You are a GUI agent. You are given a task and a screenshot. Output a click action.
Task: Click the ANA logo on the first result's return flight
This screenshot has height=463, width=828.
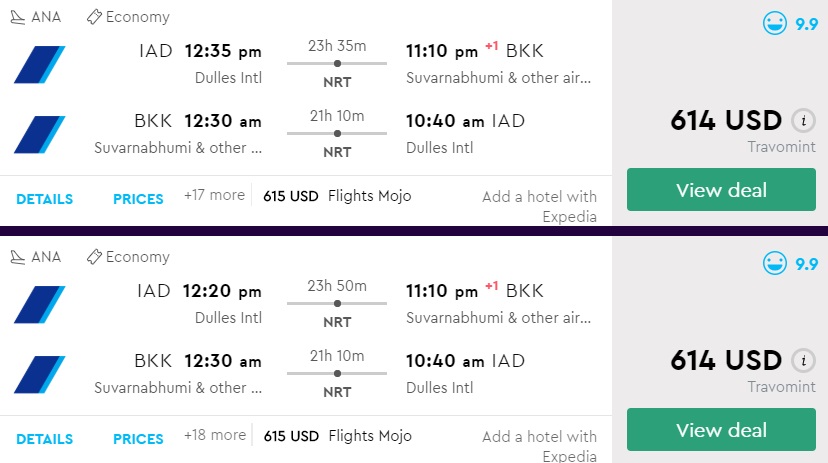pyautogui.click(x=40, y=134)
